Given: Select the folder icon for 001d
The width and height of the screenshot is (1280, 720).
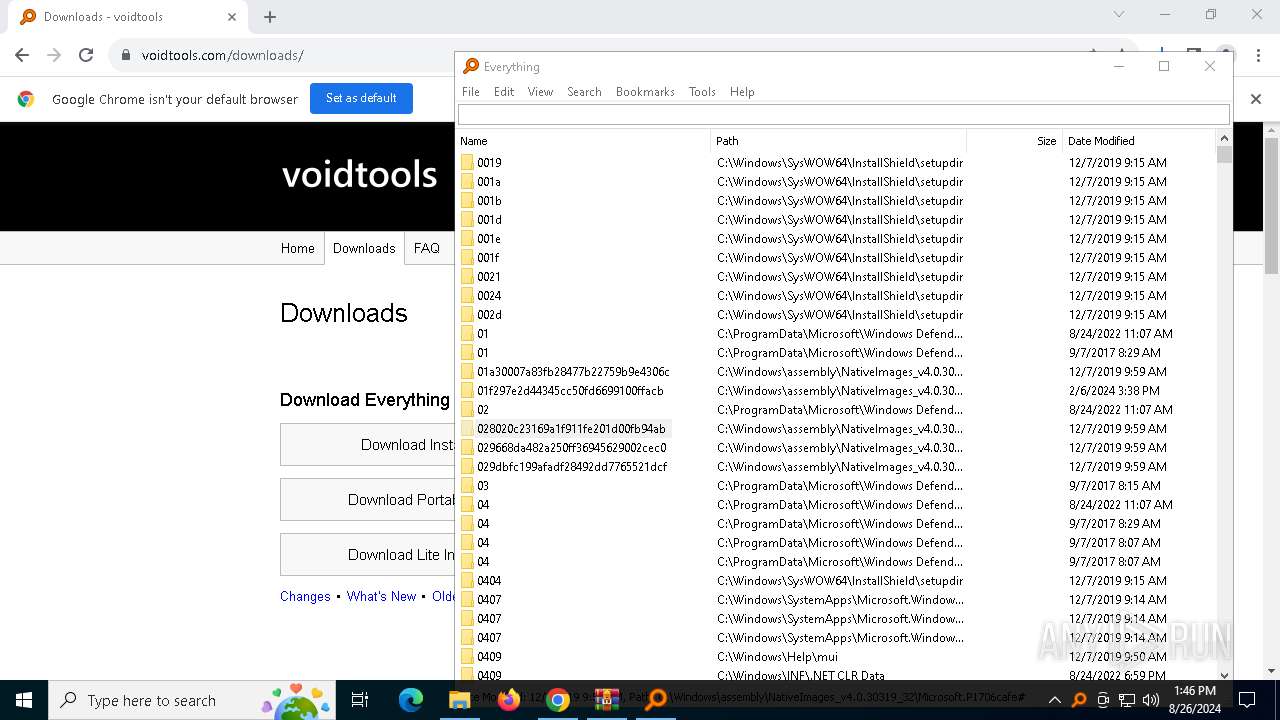Looking at the screenshot, I should coord(467,219).
